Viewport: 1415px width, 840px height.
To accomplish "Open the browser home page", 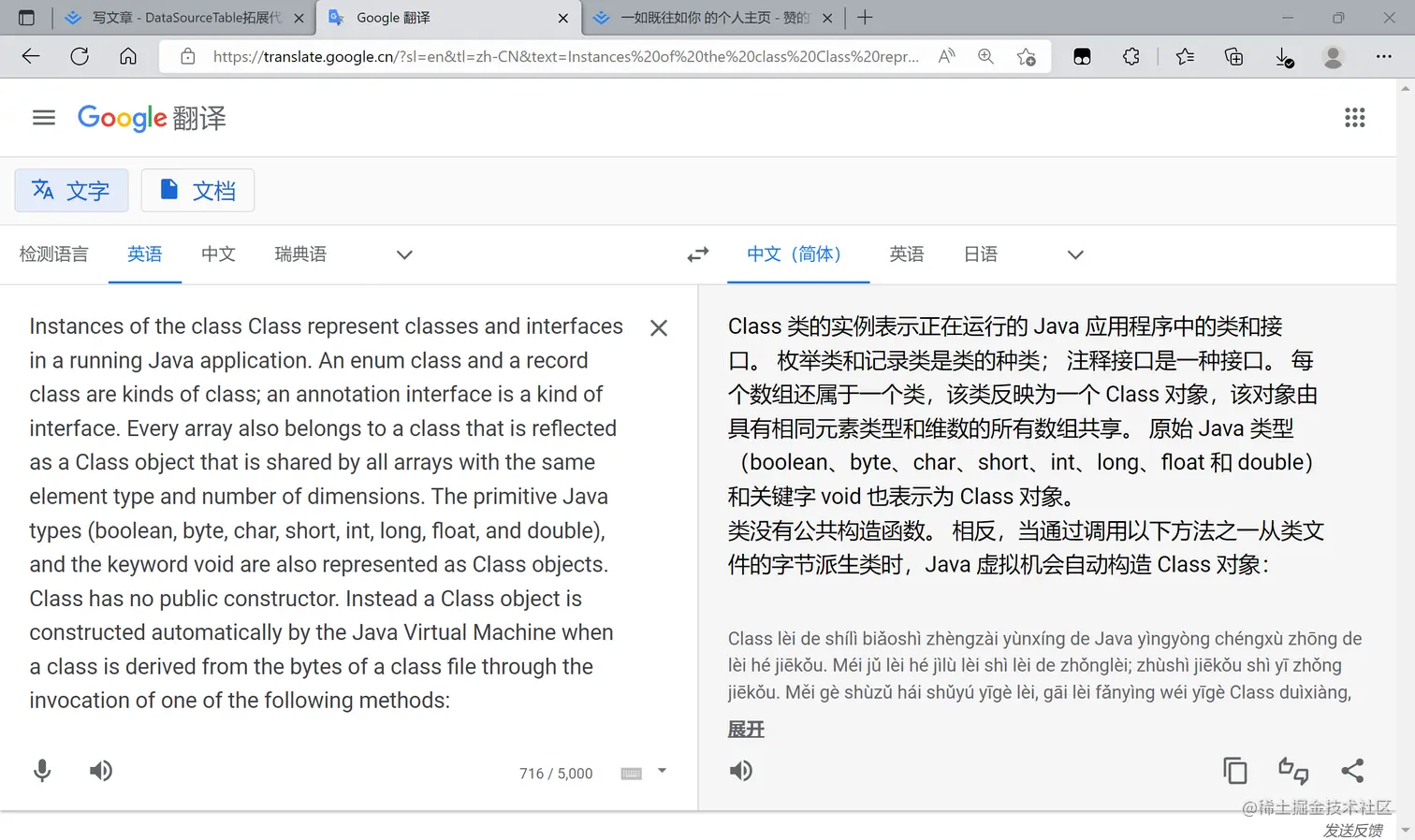I will coord(128,57).
